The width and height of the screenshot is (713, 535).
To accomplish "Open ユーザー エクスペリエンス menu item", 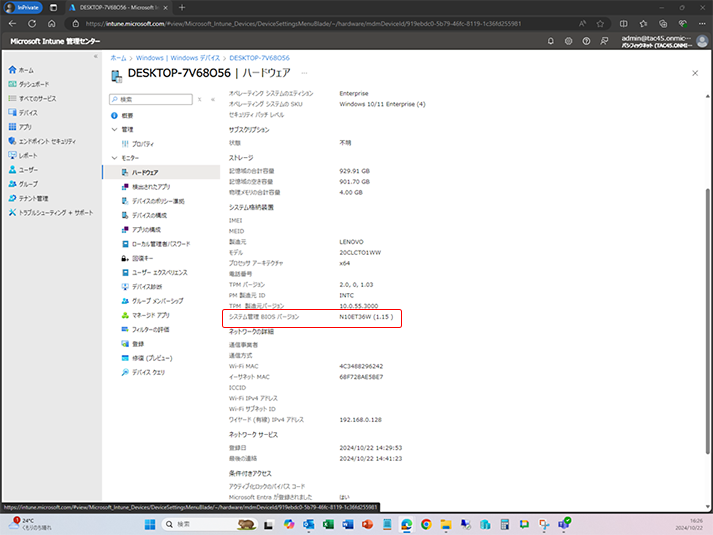I will (155, 273).
